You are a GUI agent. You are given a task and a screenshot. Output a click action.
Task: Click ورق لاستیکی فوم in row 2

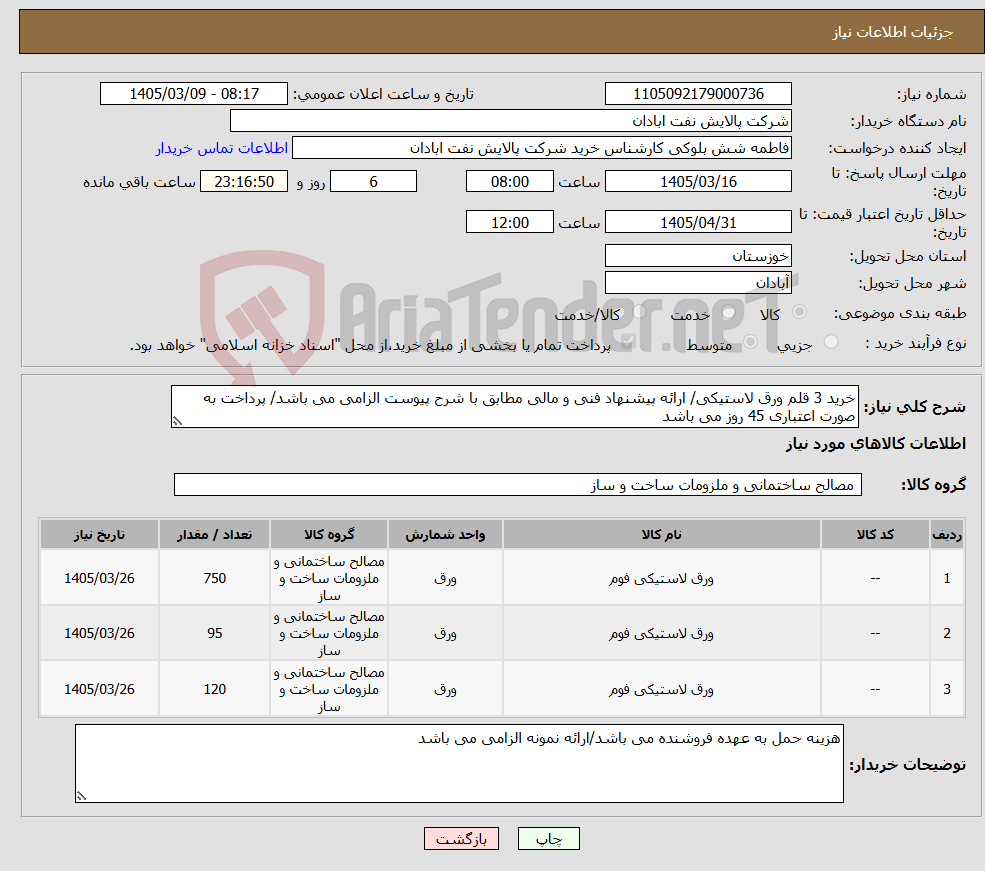pyautogui.click(x=661, y=634)
